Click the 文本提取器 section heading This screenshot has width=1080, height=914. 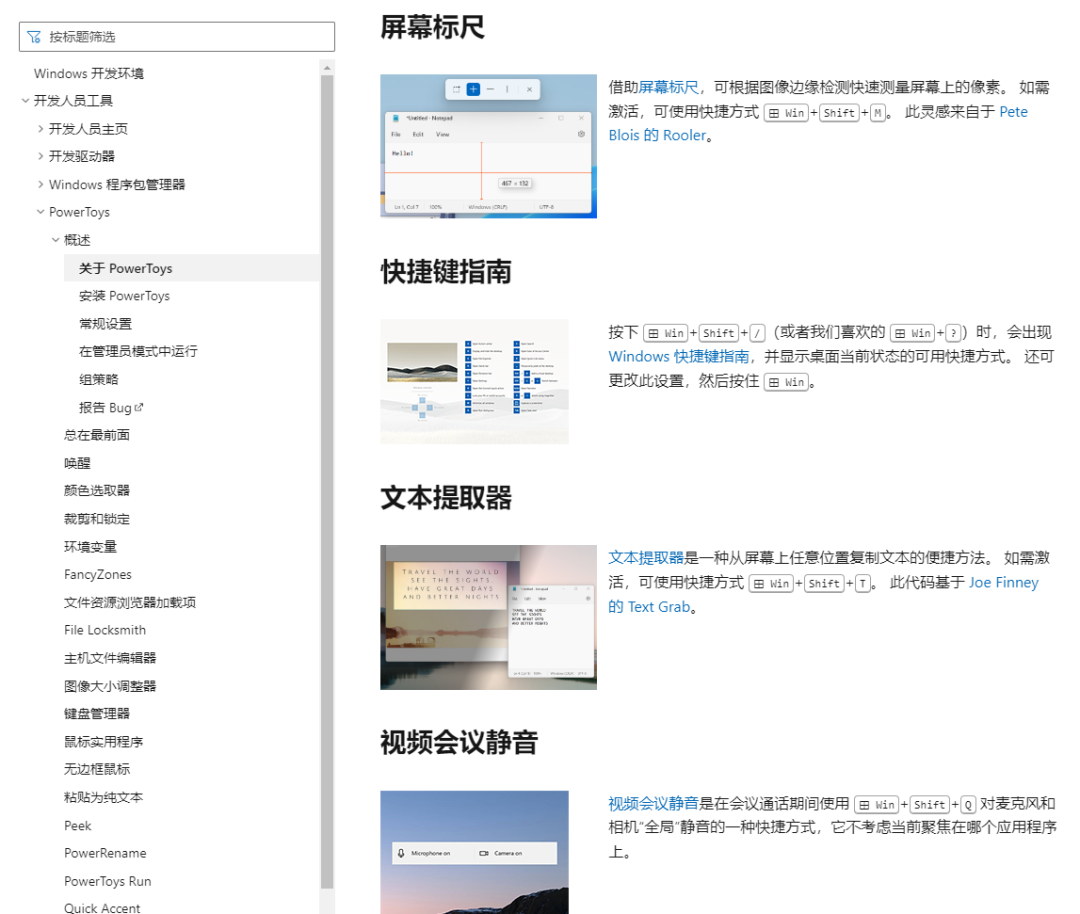(446, 498)
